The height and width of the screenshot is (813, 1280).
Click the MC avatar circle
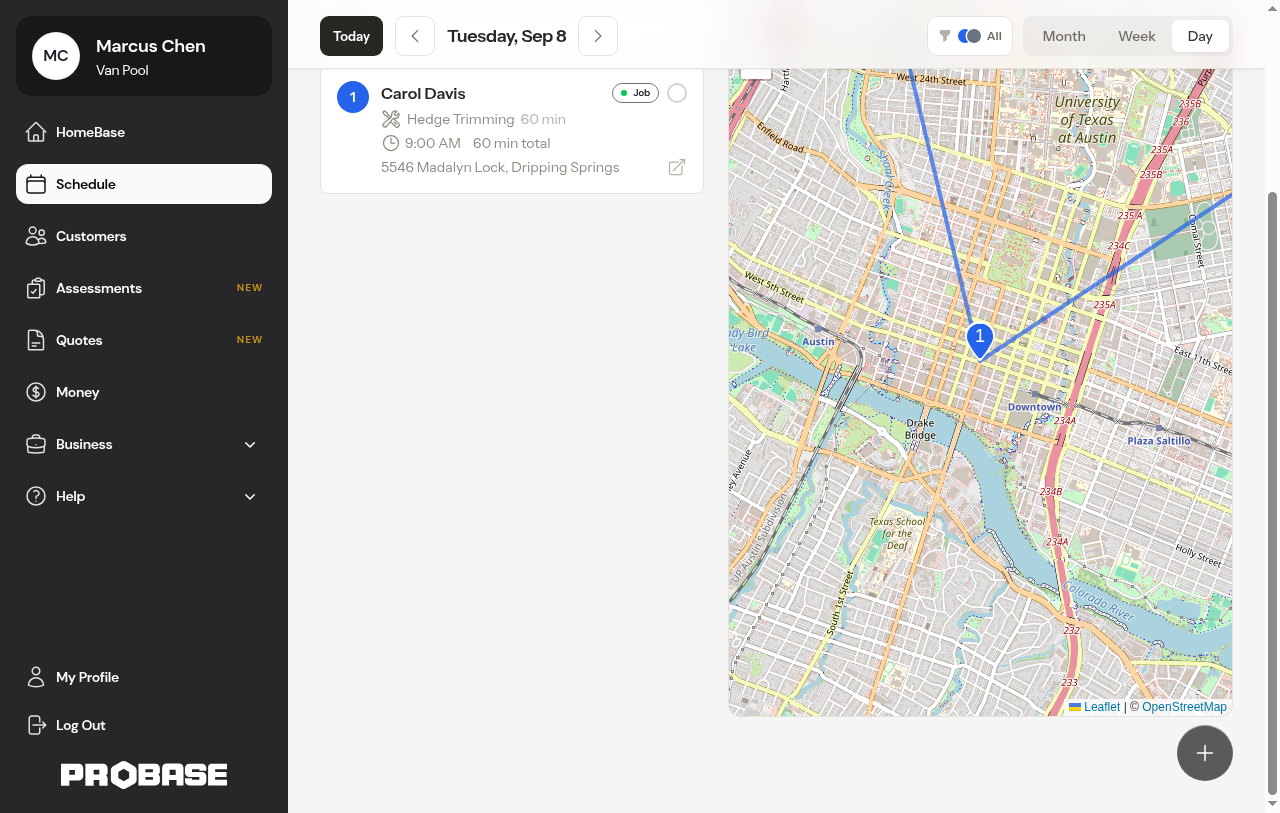click(x=56, y=56)
